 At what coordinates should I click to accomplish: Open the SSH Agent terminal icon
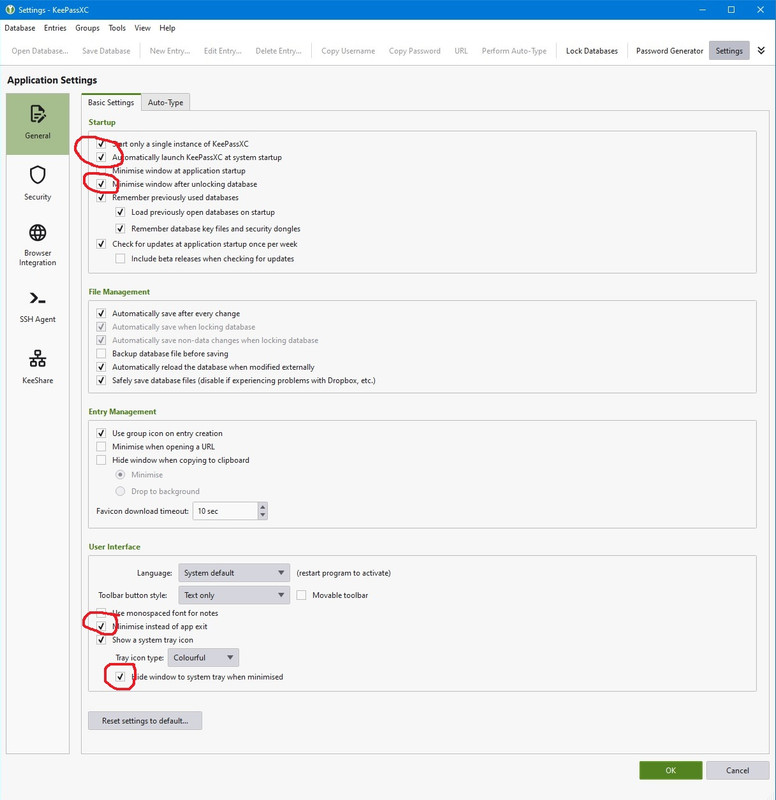click(38, 298)
